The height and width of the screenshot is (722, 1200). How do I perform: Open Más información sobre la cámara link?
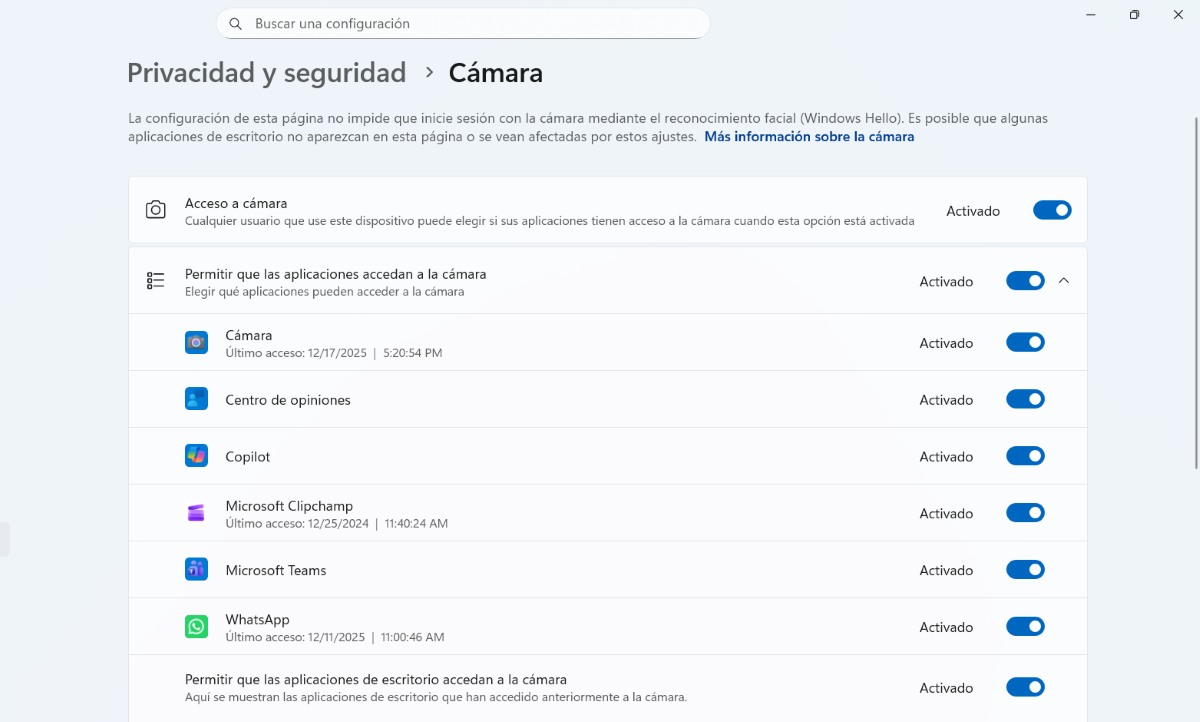click(x=809, y=137)
